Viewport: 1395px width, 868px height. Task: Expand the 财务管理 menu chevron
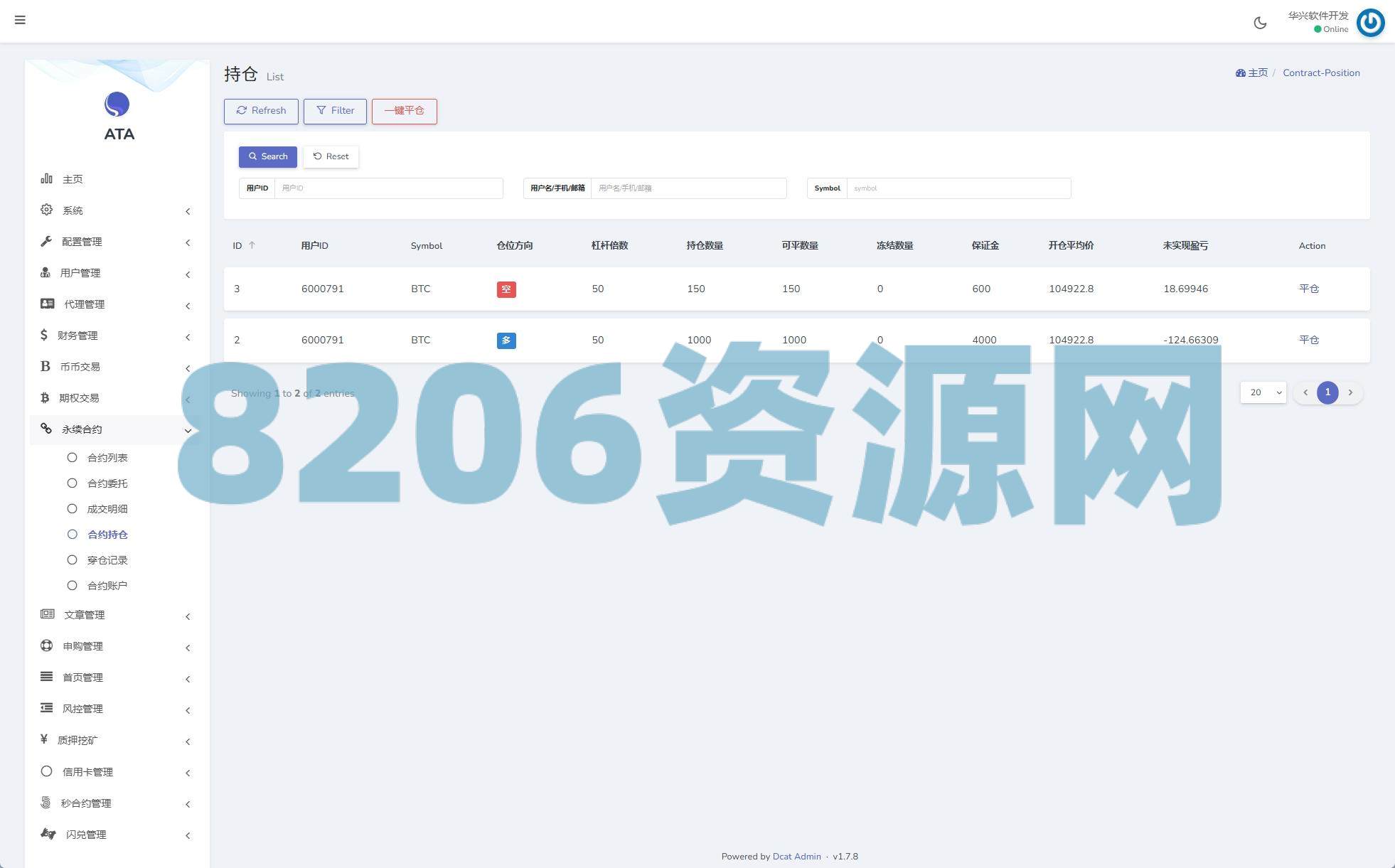coord(188,337)
